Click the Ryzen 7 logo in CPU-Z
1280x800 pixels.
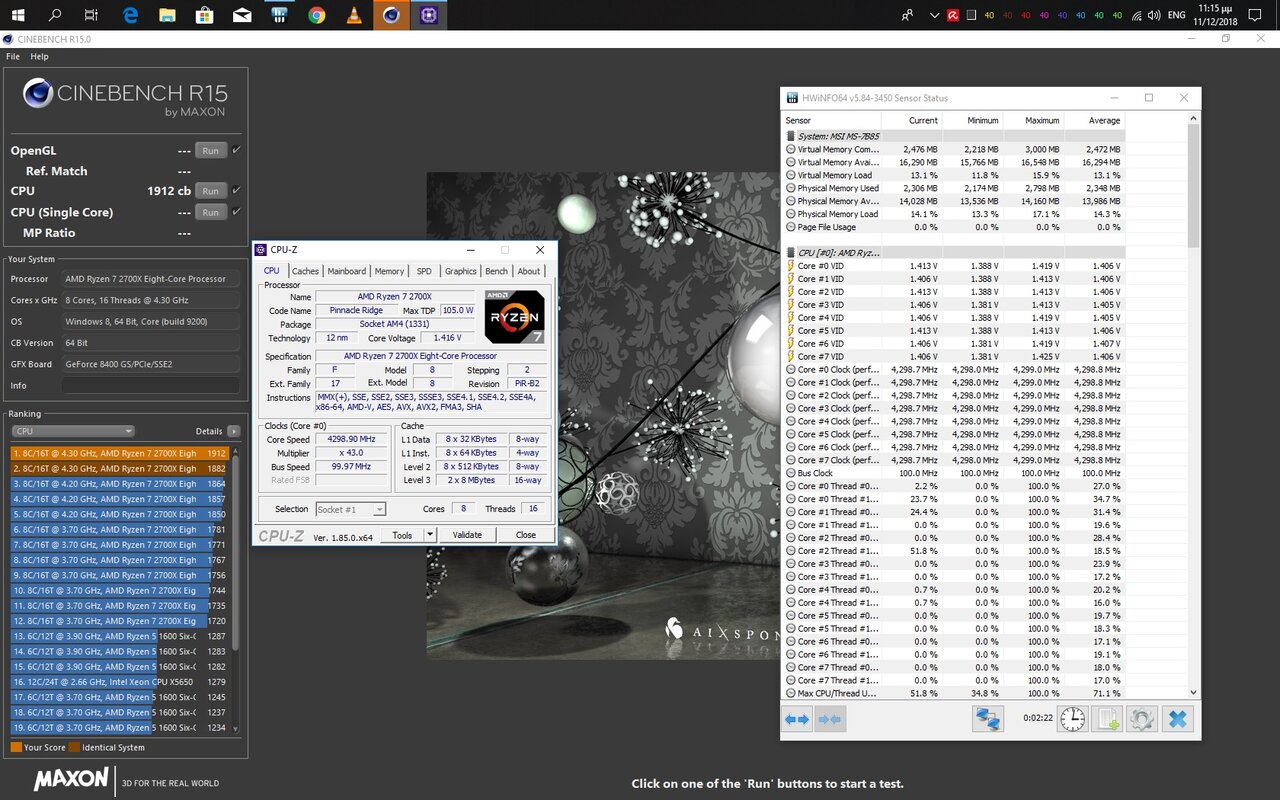point(514,317)
